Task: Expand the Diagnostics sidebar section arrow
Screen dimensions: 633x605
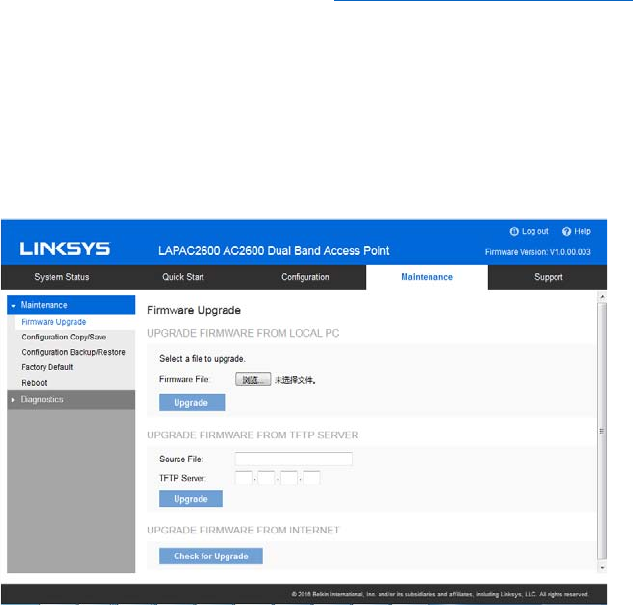Action: point(13,400)
